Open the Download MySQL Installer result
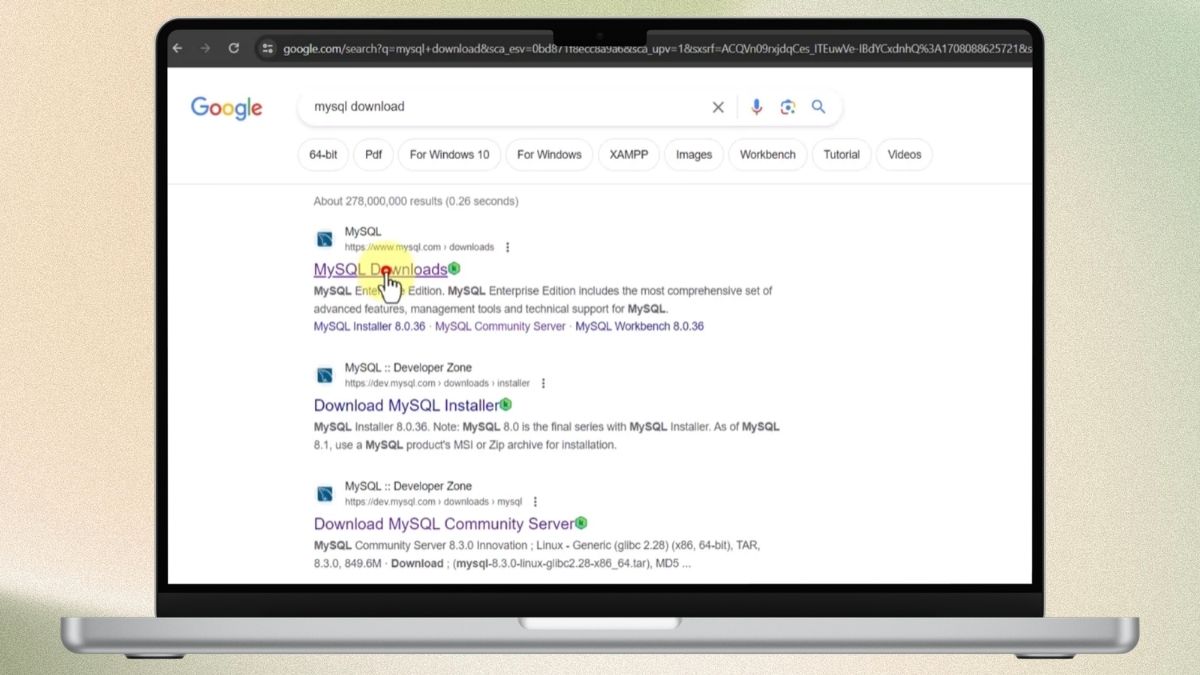 pyautogui.click(x=406, y=406)
